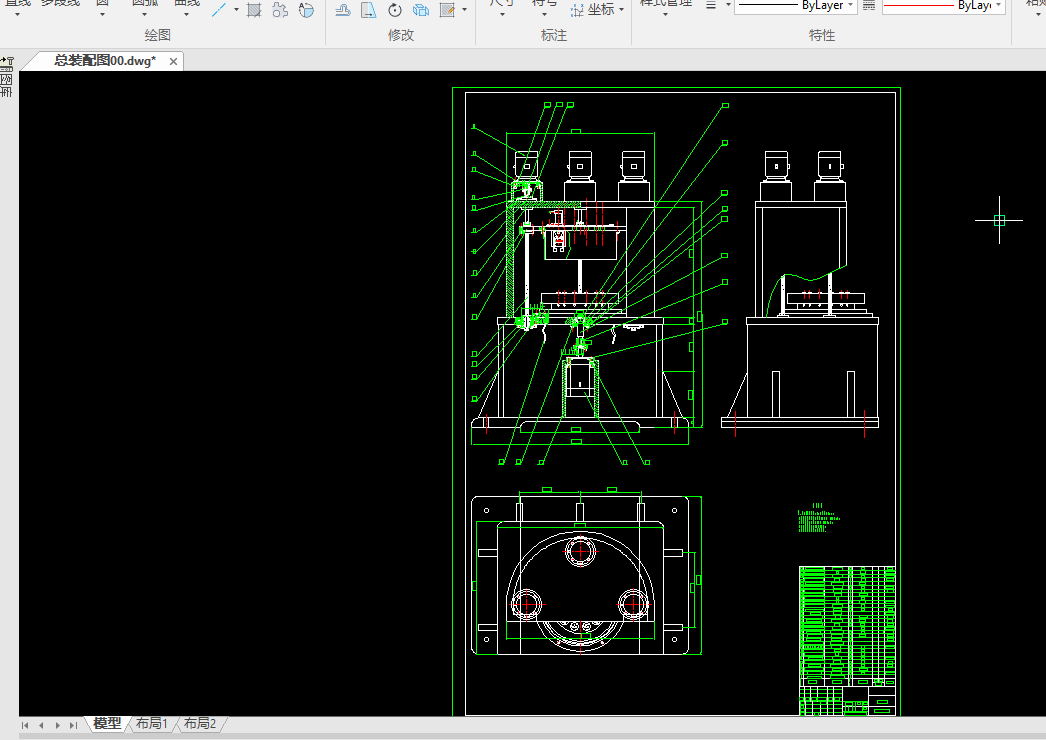1046x740 pixels.
Task: Click the lineweight pattern icon in 特性 panel
Action: tap(868, 6)
